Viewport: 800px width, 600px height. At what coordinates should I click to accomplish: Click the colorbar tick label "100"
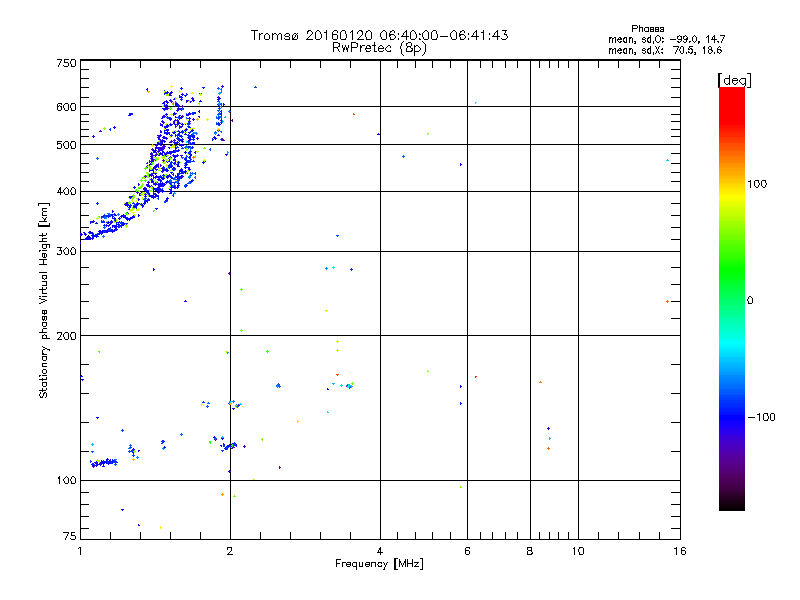point(757,184)
